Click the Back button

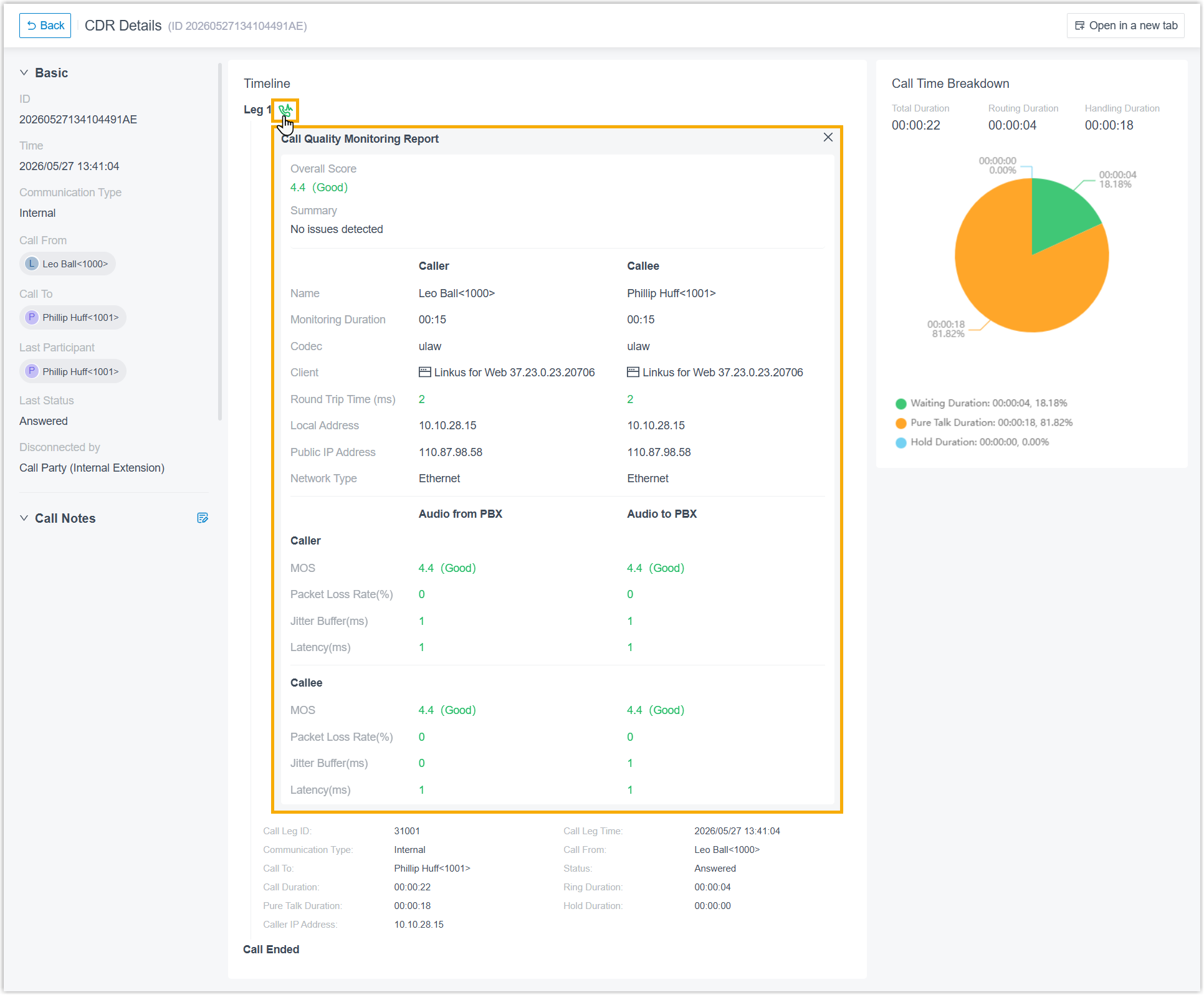(45, 26)
